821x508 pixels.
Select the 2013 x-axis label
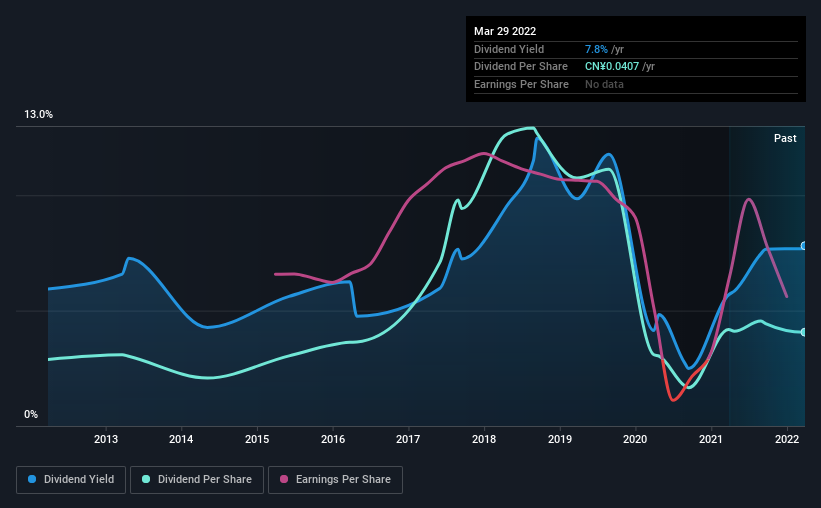point(106,439)
